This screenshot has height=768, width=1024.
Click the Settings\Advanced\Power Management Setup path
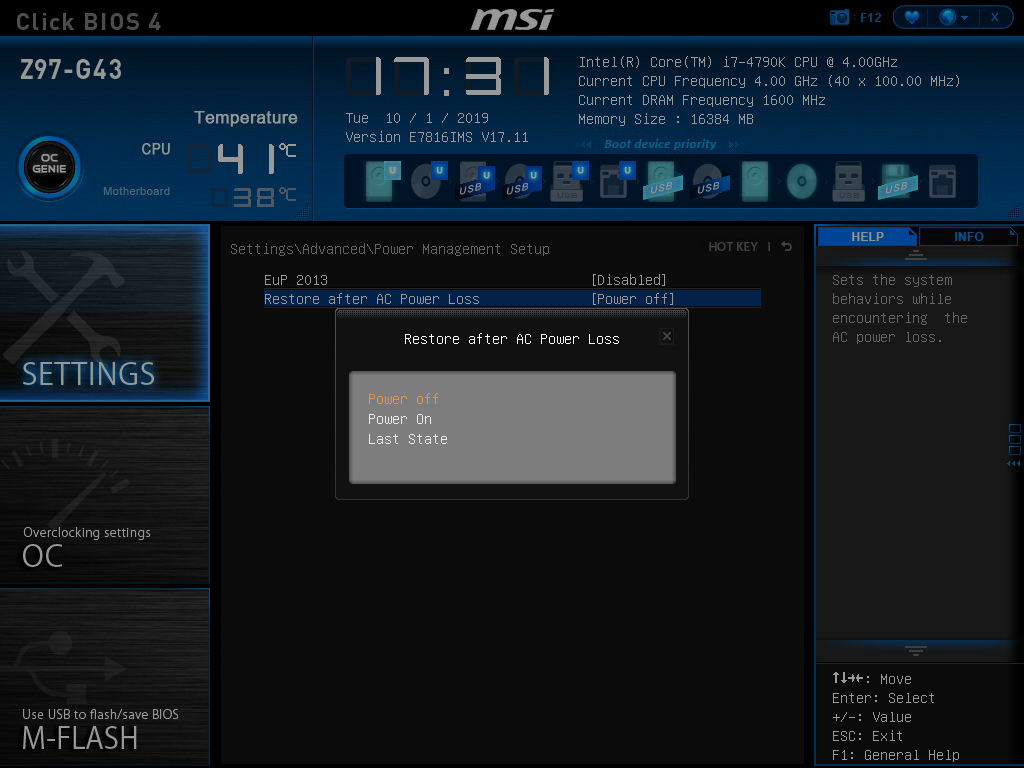click(390, 249)
